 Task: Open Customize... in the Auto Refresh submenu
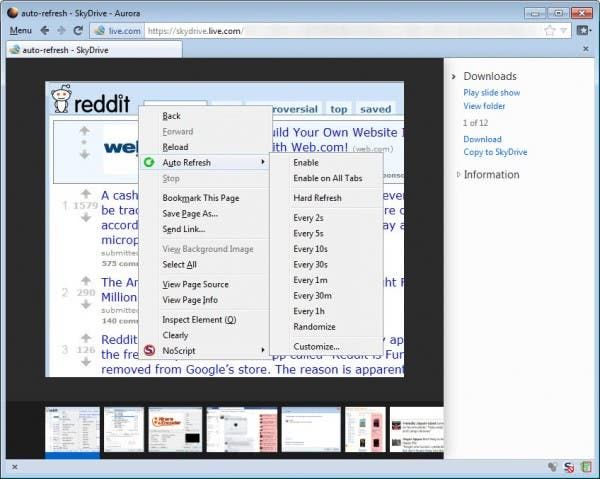316,346
